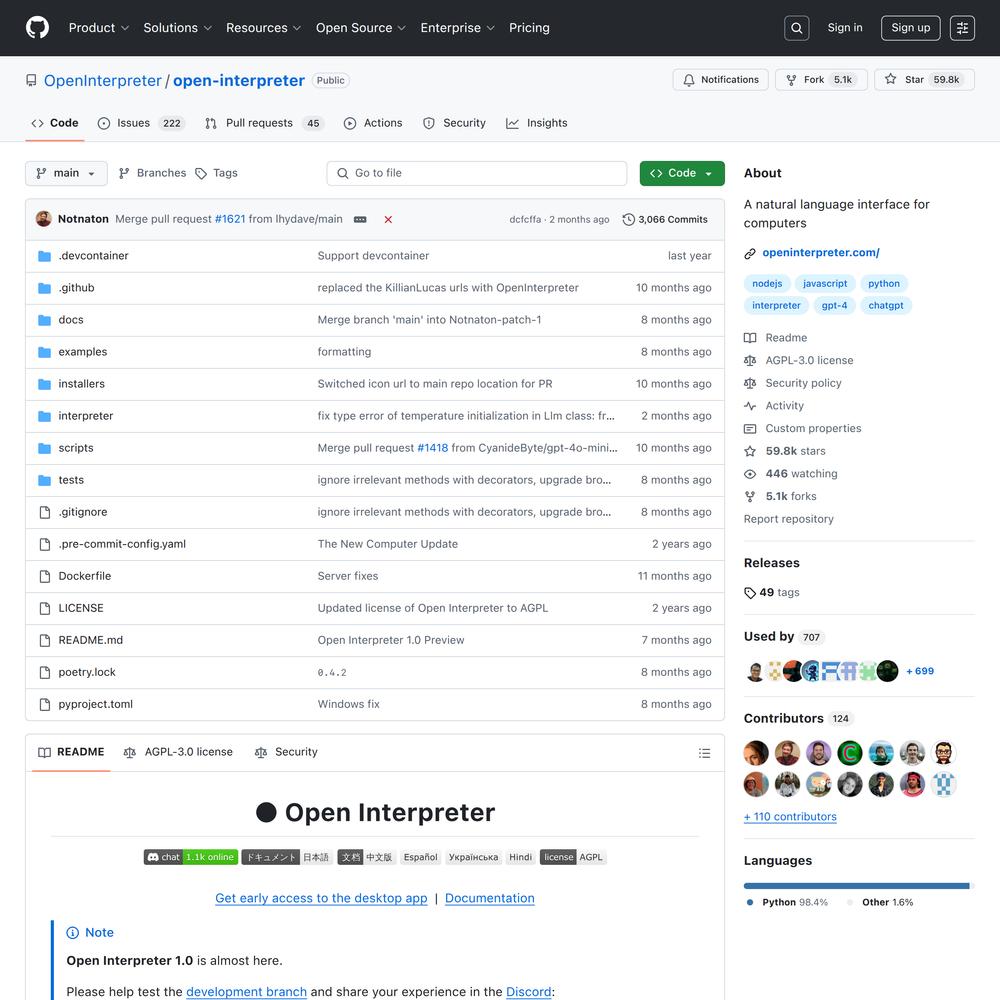1000x1000 pixels.
Task: Visit openinterpreter.com website link
Action: tap(821, 253)
